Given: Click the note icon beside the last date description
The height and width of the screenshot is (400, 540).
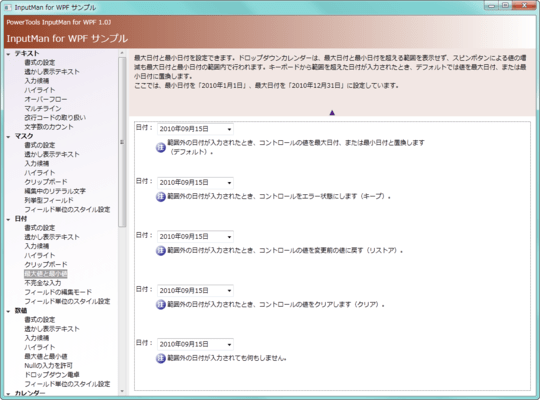Looking at the screenshot, I should coord(161,358).
